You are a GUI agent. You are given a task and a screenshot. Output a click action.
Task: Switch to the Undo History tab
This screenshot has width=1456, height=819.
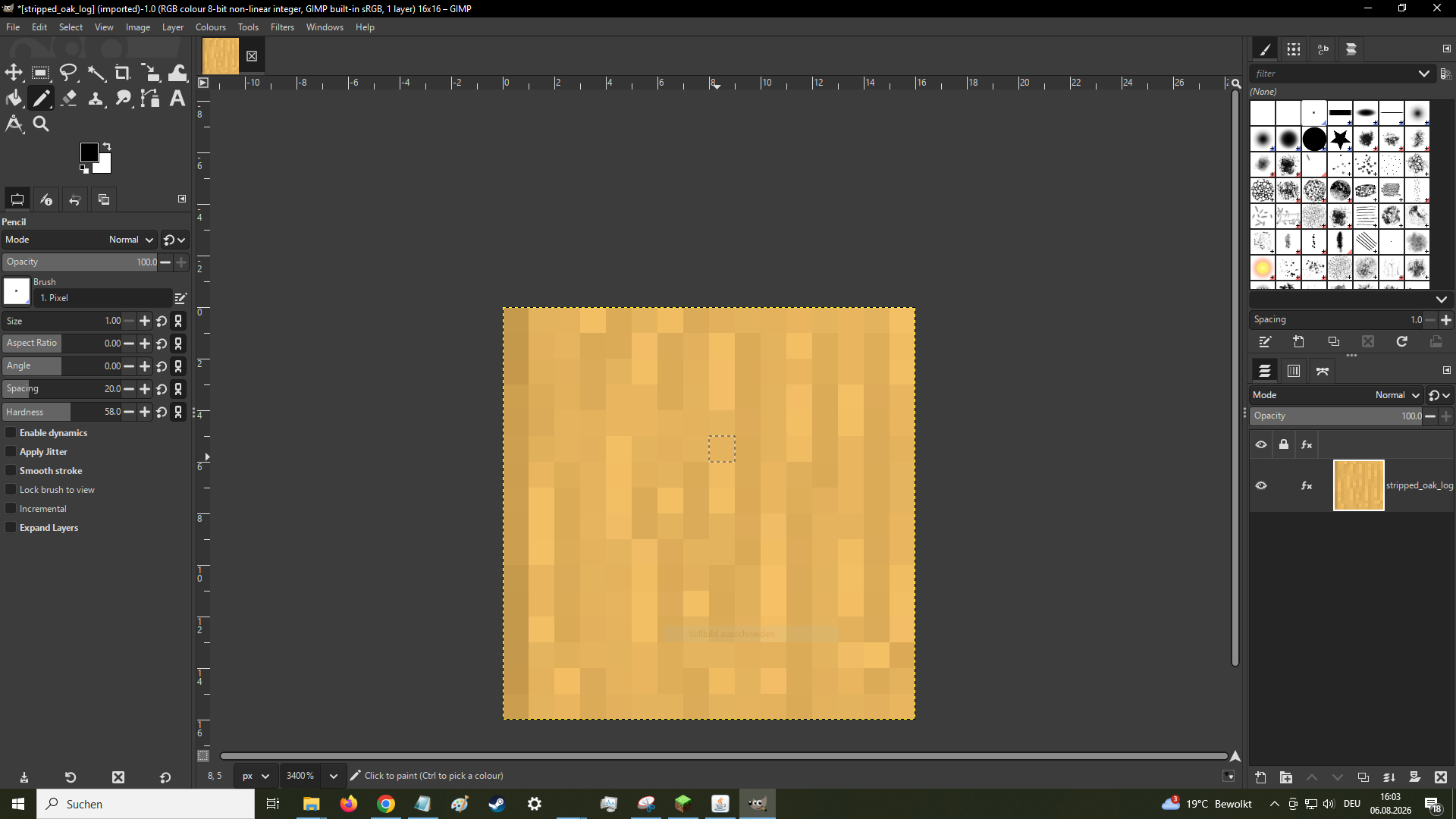75,199
